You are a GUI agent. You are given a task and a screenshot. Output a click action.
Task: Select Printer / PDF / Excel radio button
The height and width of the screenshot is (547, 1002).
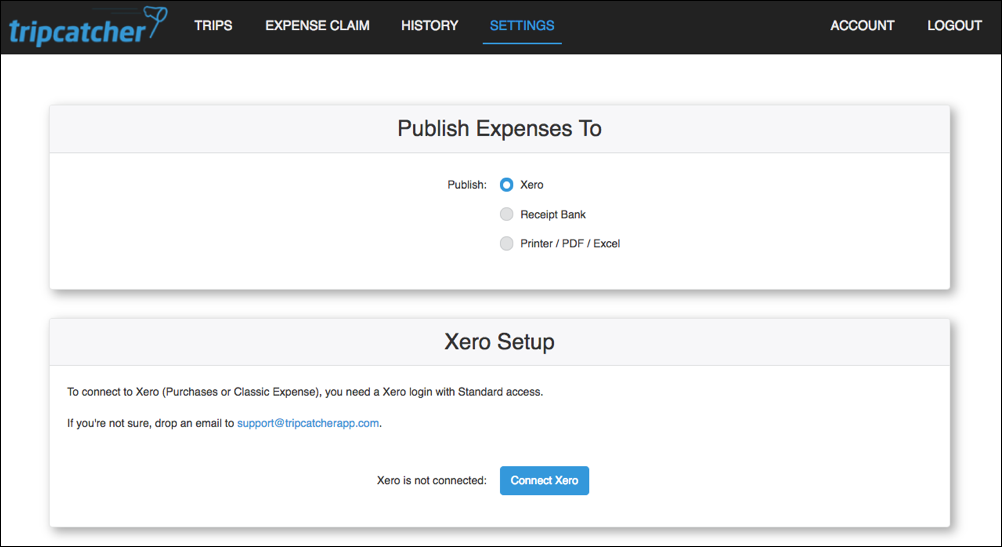tap(506, 243)
